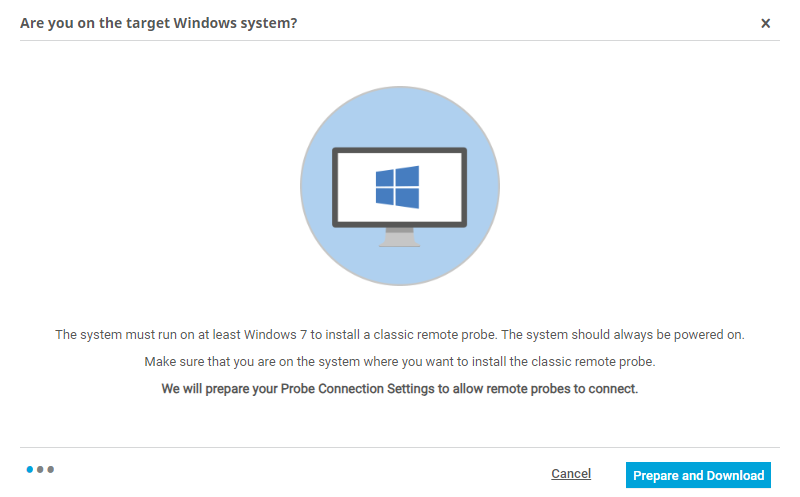Select the middle gray step dot
This screenshot has height=497, width=800.
41,469
